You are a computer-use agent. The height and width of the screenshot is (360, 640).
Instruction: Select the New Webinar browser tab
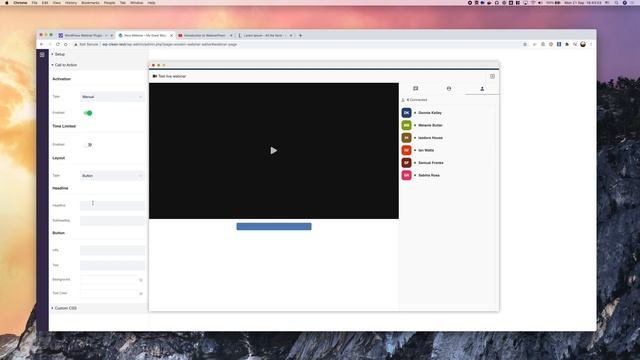[145, 36]
